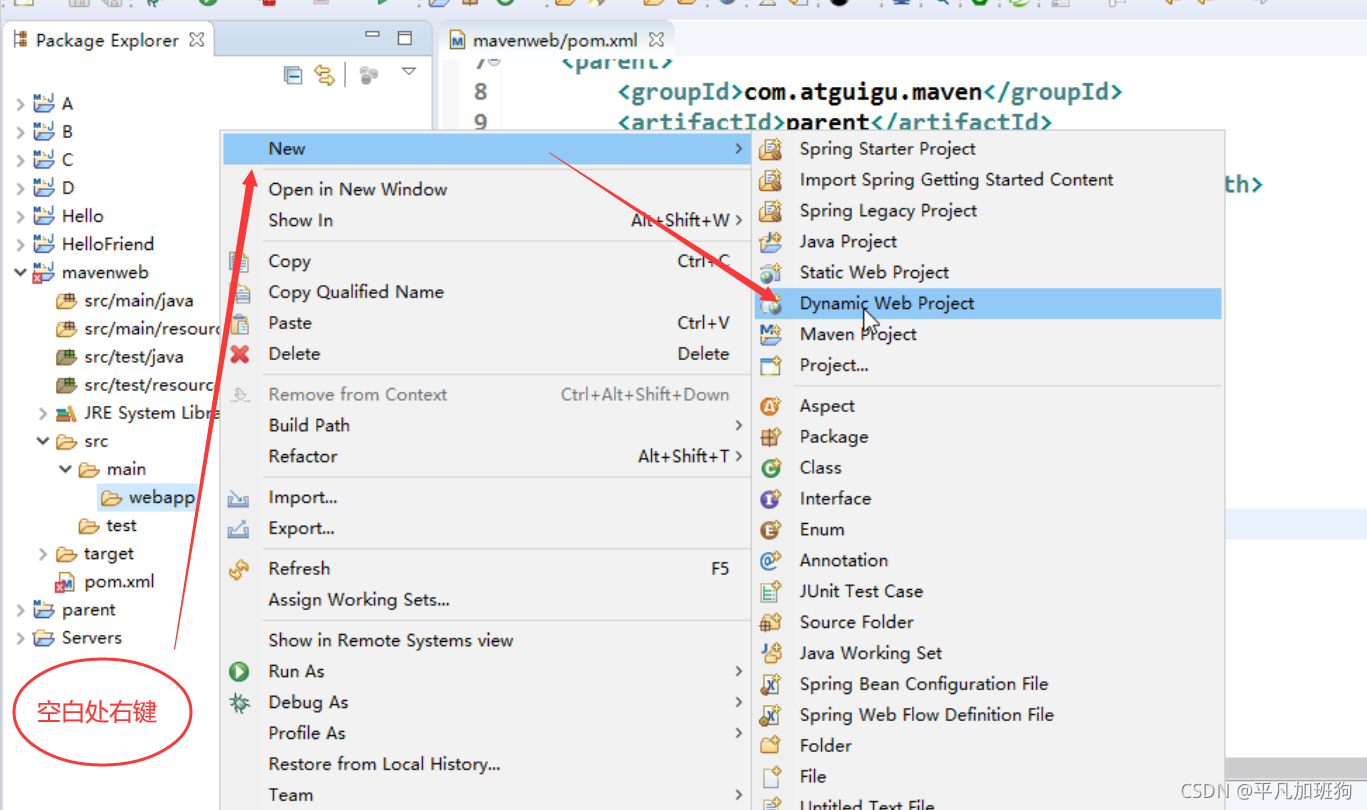This screenshot has height=810, width=1367.
Task: Close the Package Explorer tab
Action: pyautogui.click(x=197, y=40)
